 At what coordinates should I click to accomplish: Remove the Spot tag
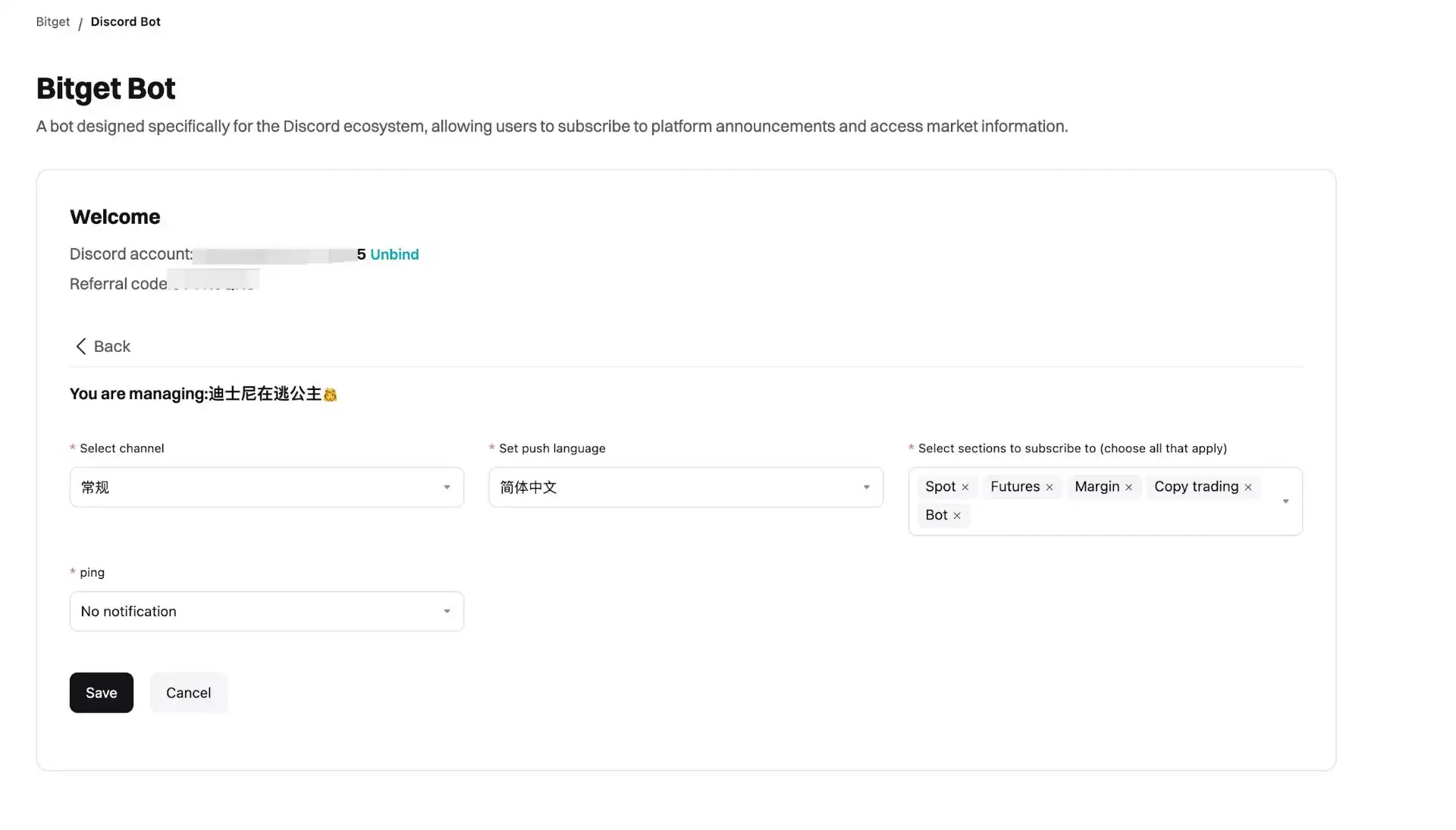click(x=965, y=488)
